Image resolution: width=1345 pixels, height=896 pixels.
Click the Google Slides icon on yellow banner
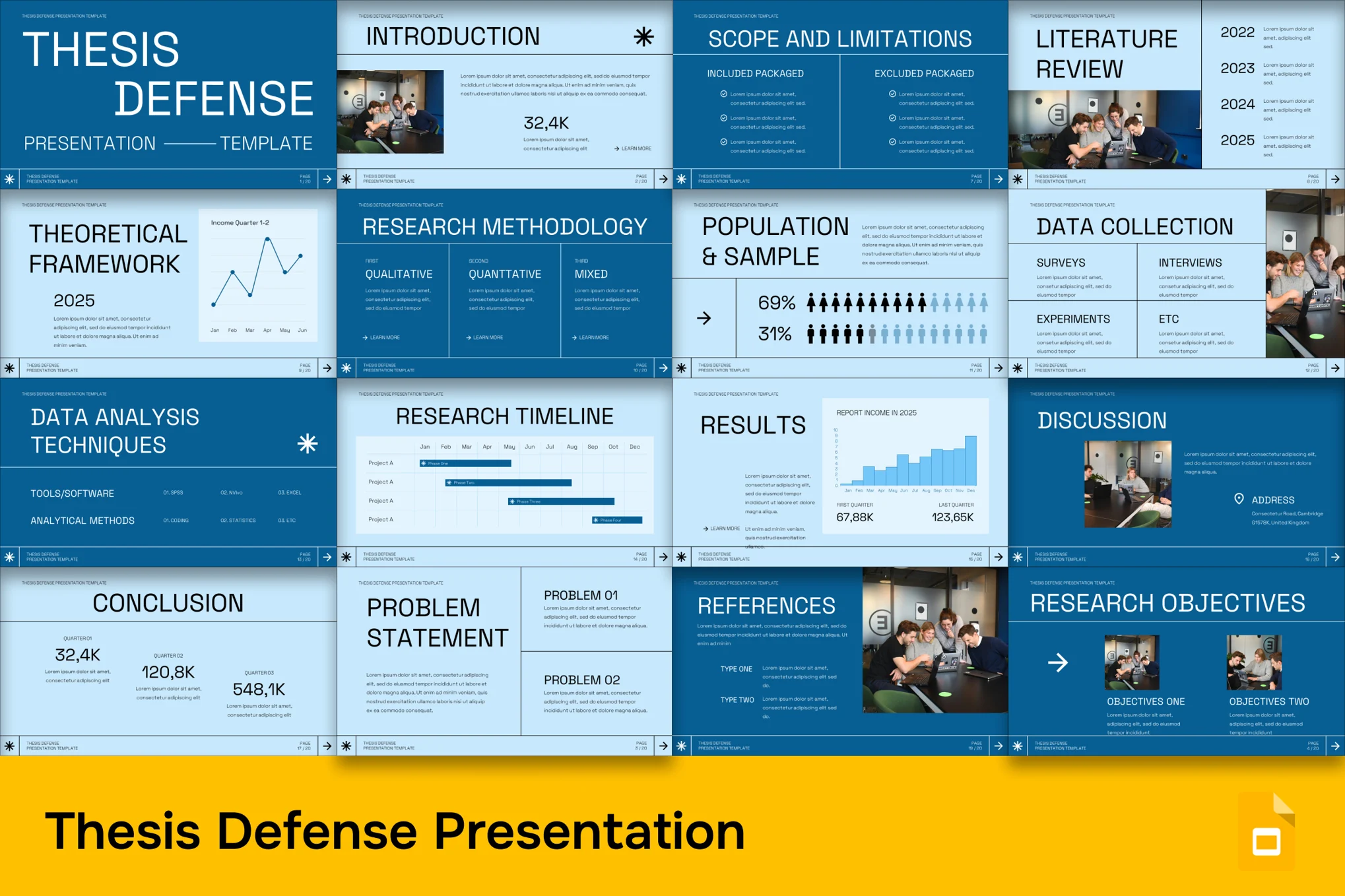(1266, 833)
